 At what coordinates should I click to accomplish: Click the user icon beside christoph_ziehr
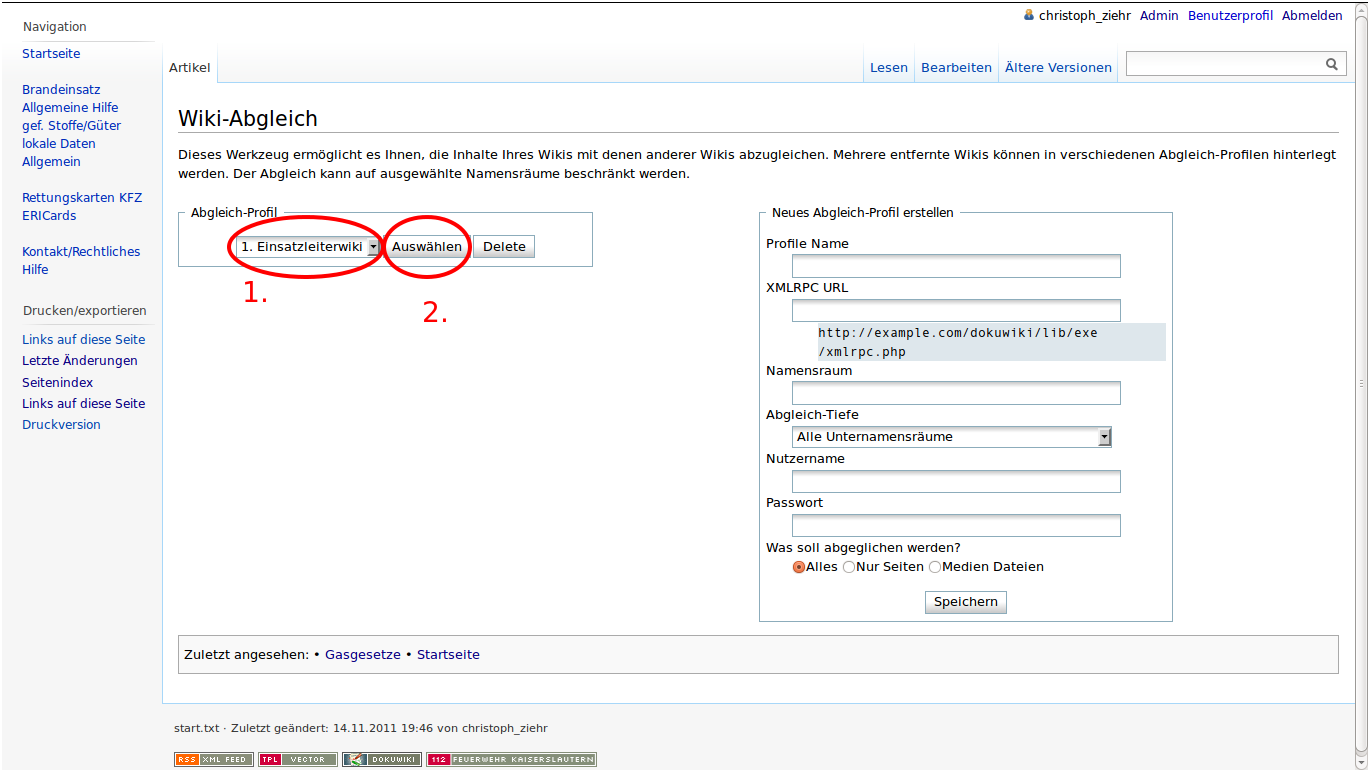tap(1029, 15)
